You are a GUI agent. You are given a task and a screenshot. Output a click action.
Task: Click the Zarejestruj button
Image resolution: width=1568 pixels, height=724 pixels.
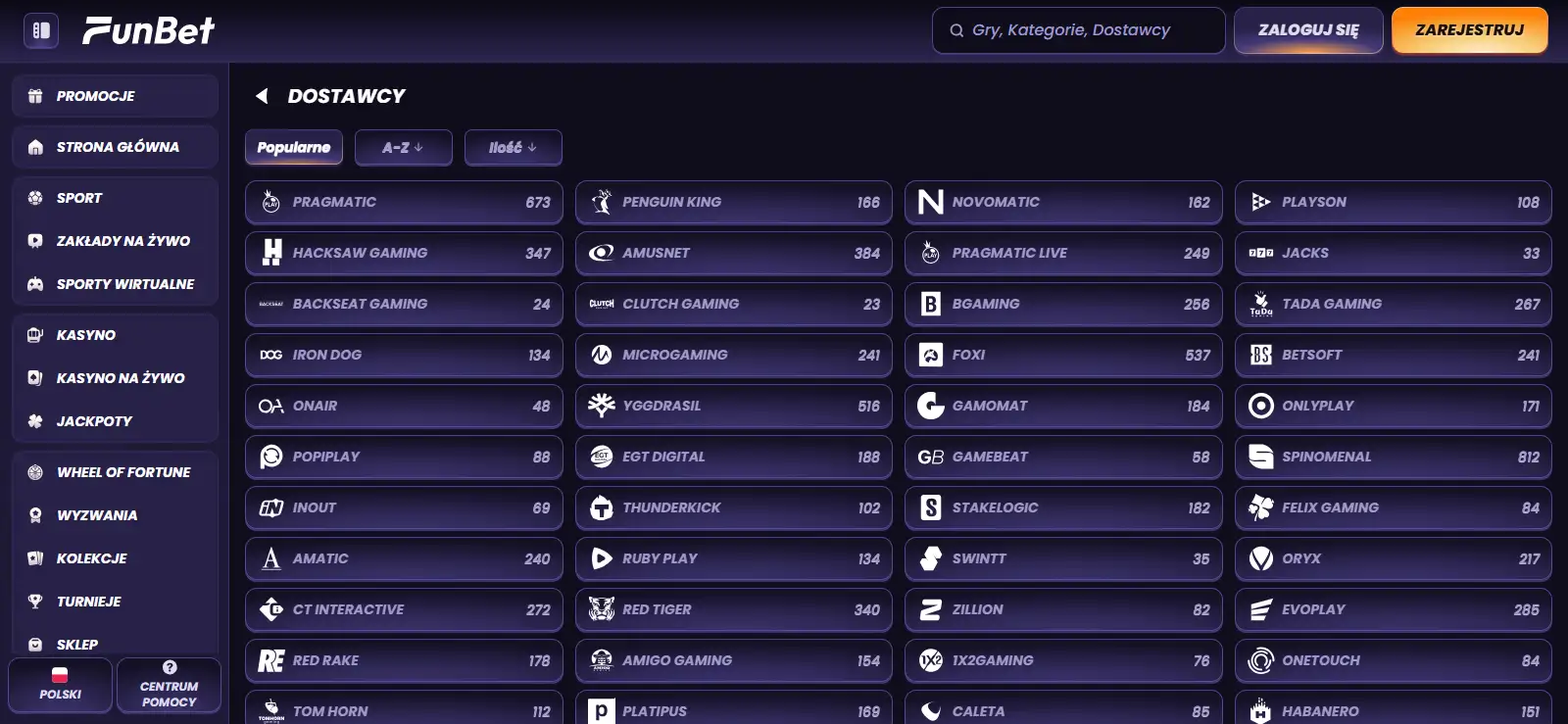(x=1470, y=30)
